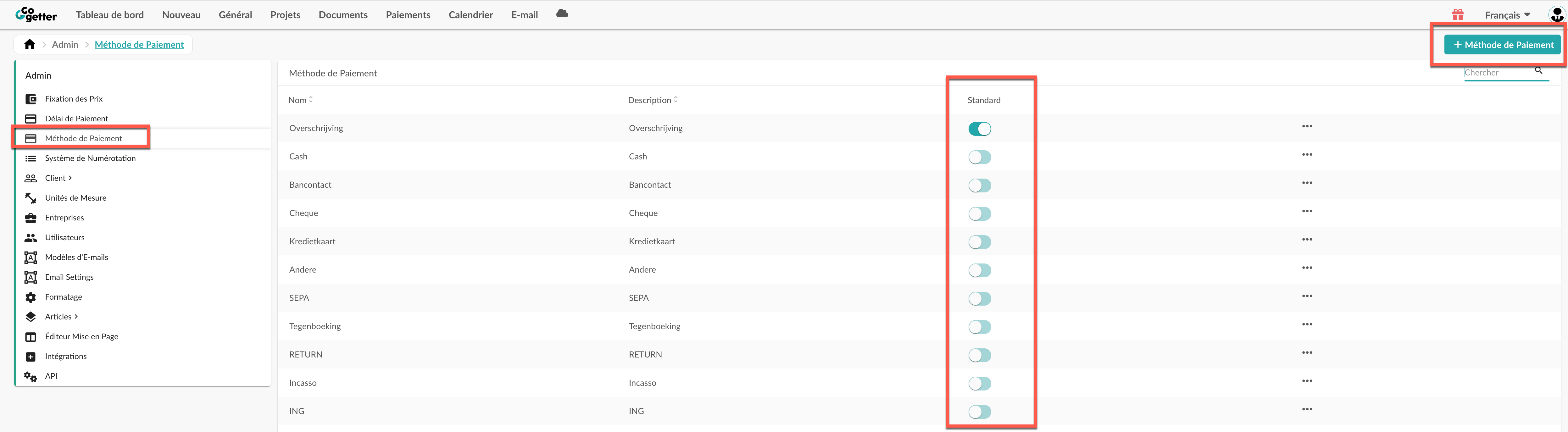
Task: Open the Nouveau menu
Action: pyautogui.click(x=181, y=14)
